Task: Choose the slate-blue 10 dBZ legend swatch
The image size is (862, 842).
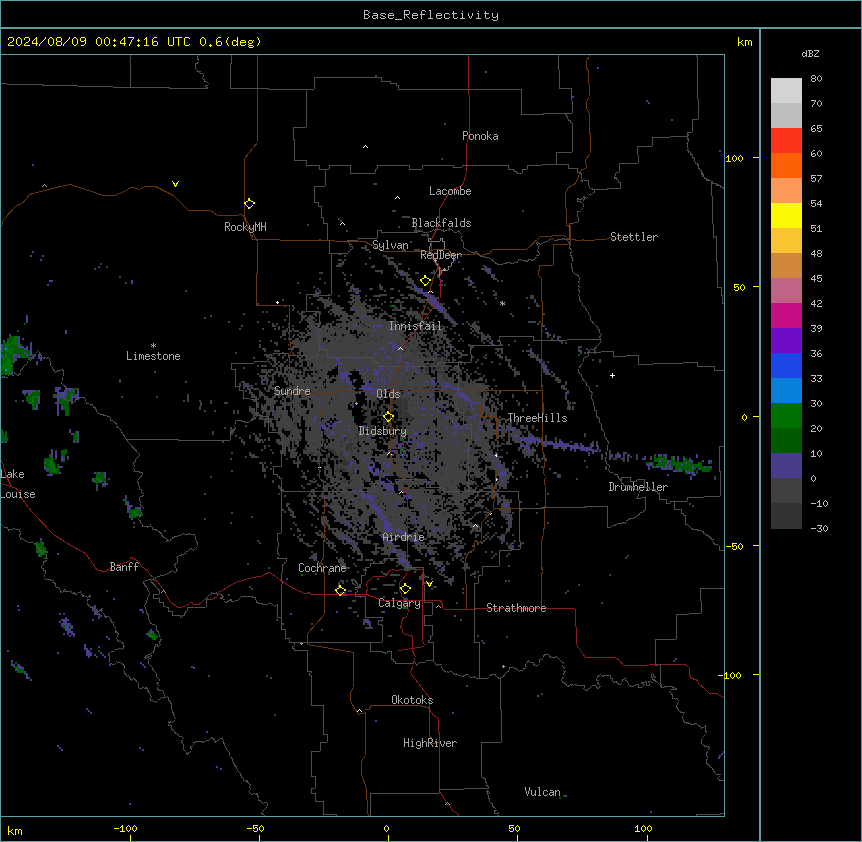Action: tap(786, 466)
